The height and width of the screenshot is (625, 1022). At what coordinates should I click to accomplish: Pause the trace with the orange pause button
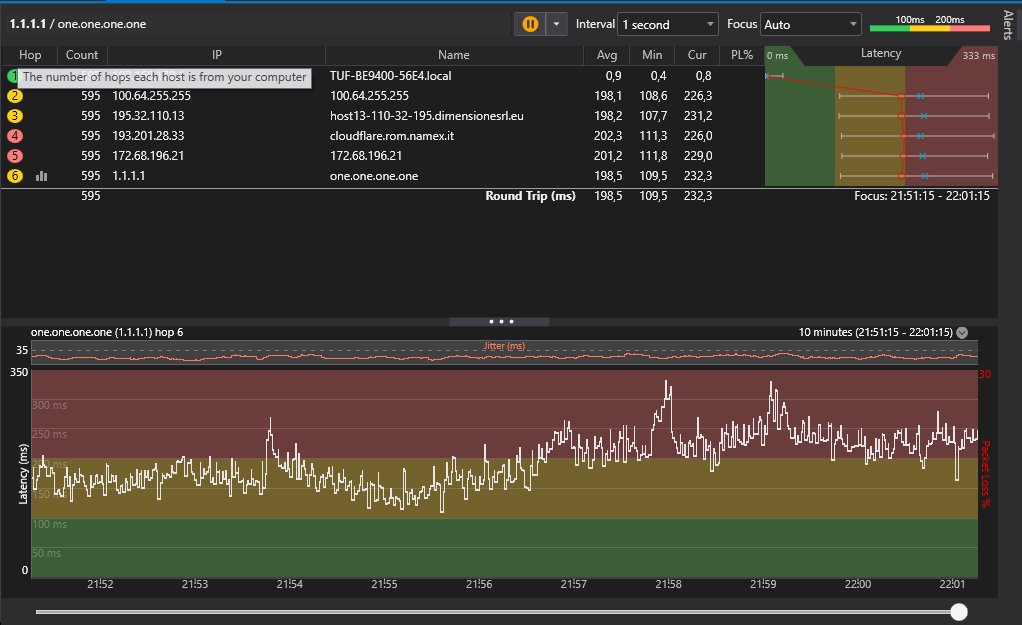[x=529, y=24]
